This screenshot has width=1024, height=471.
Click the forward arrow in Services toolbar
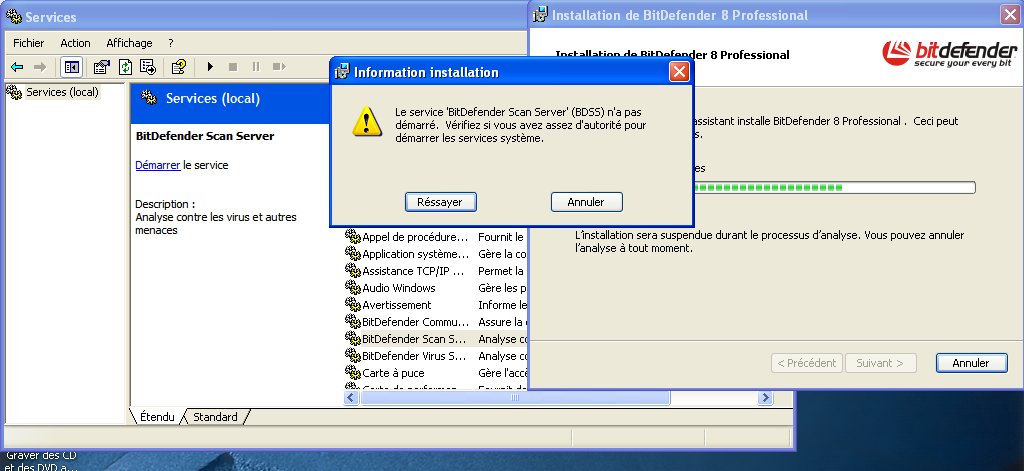tap(40, 67)
